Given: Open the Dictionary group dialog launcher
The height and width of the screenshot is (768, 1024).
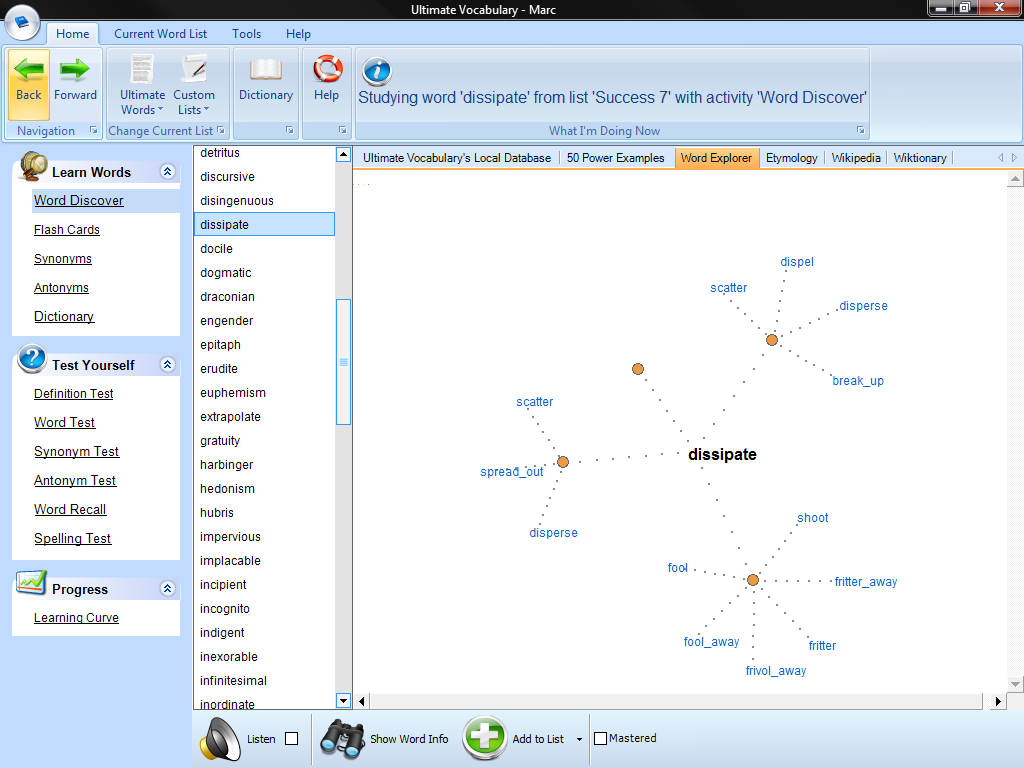Looking at the screenshot, I should 289,130.
